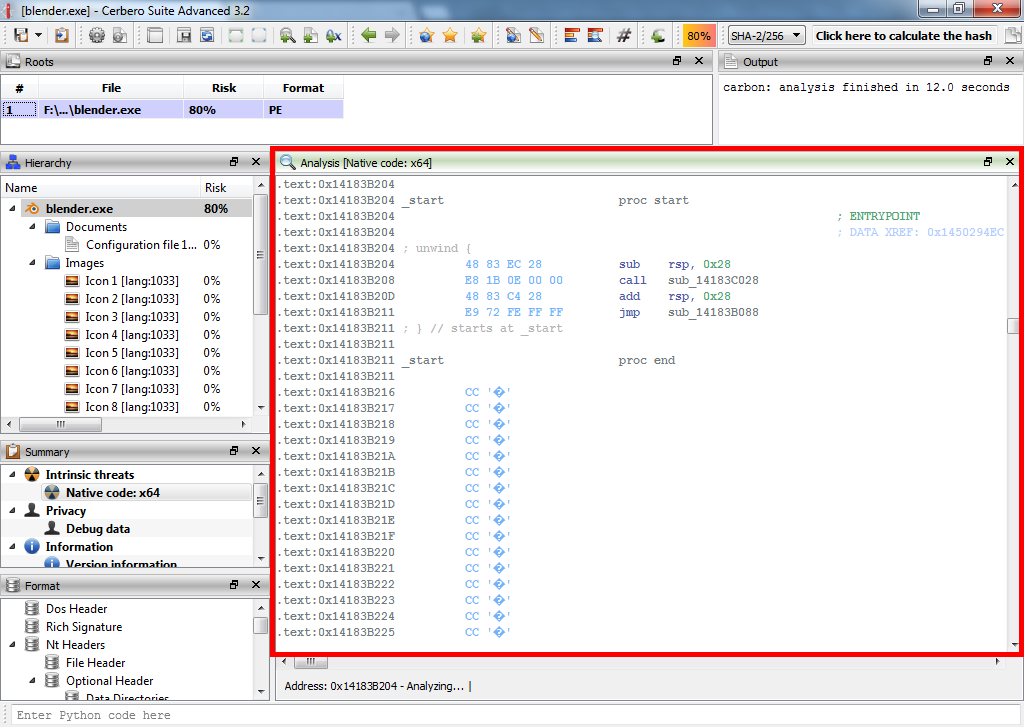Click the 80% risk indicator button
The height and width of the screenshot is (727, 1024).
tap(698, 35)
